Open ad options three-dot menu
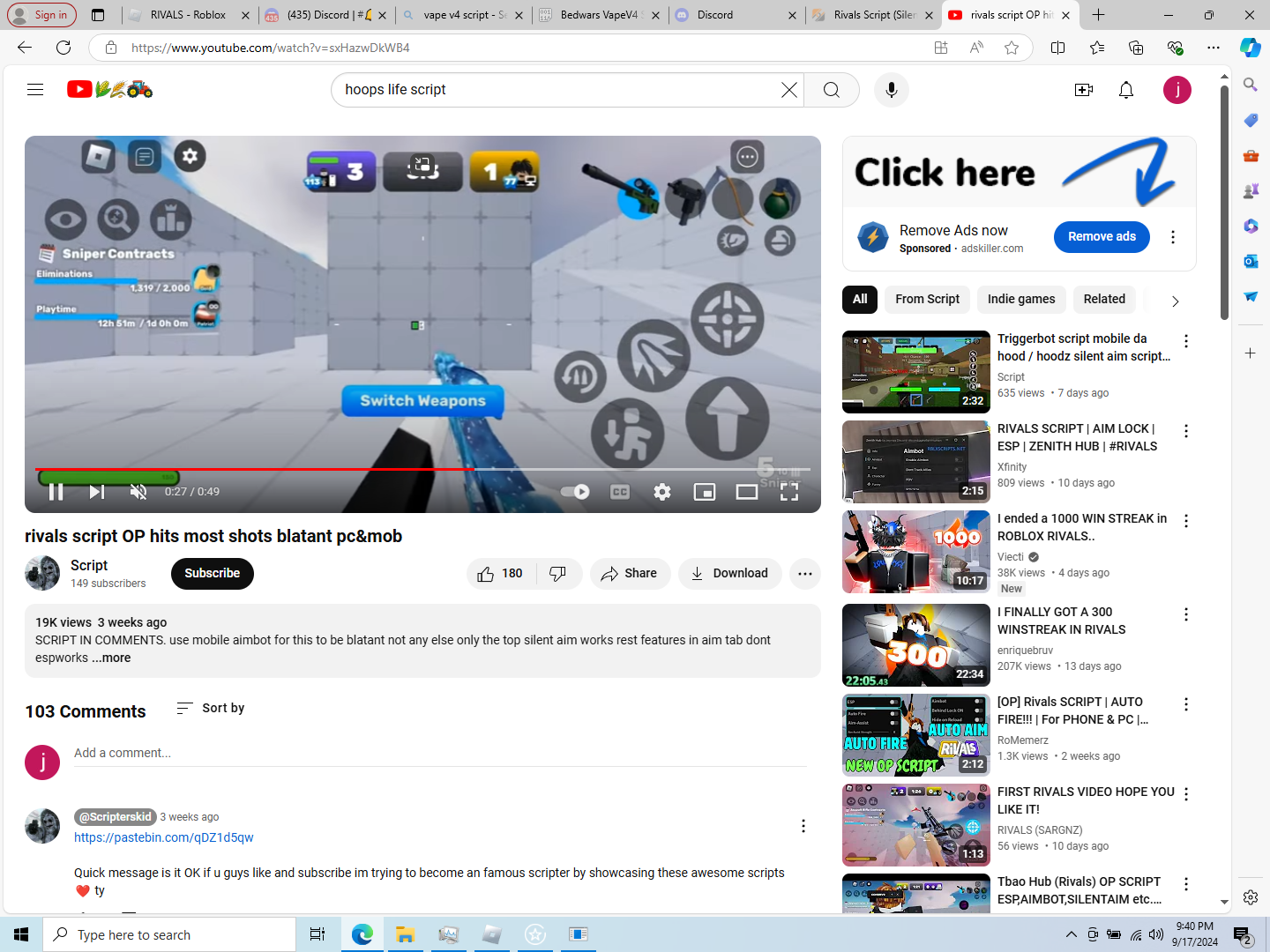Image resolution: width=1270 pixels, height=952 pixels. 1173,237
